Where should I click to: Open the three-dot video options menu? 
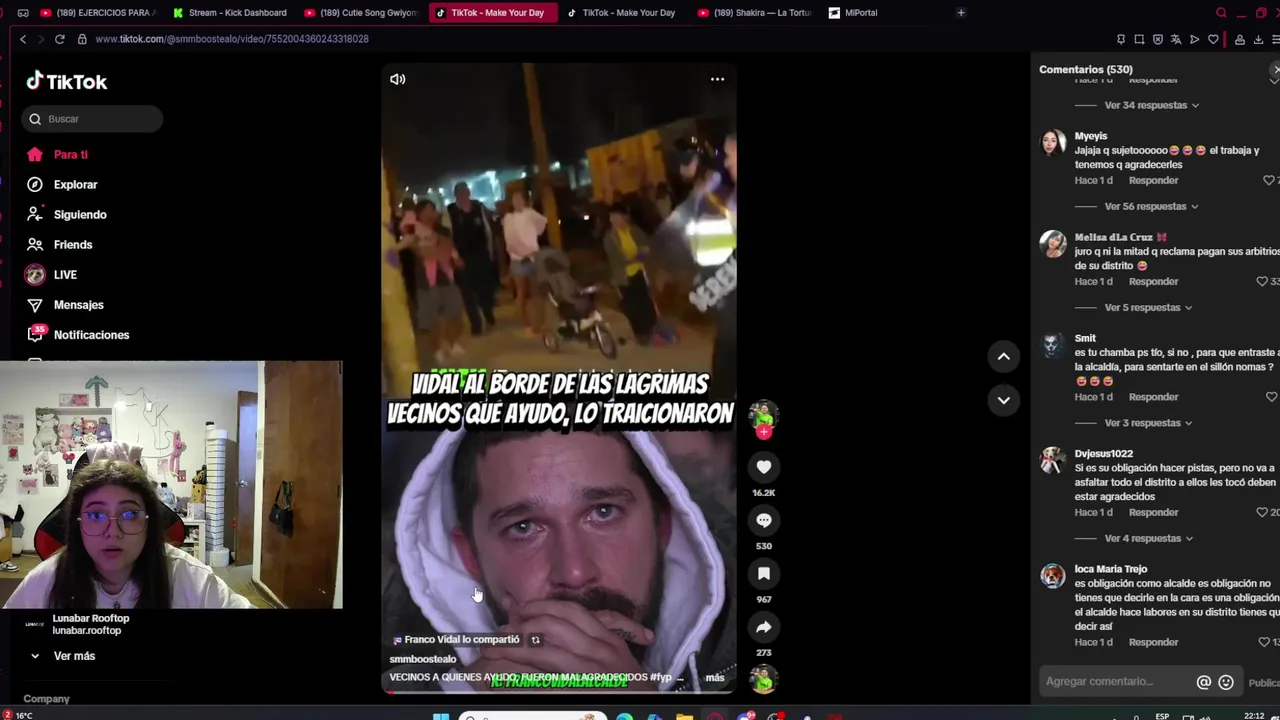717,79
